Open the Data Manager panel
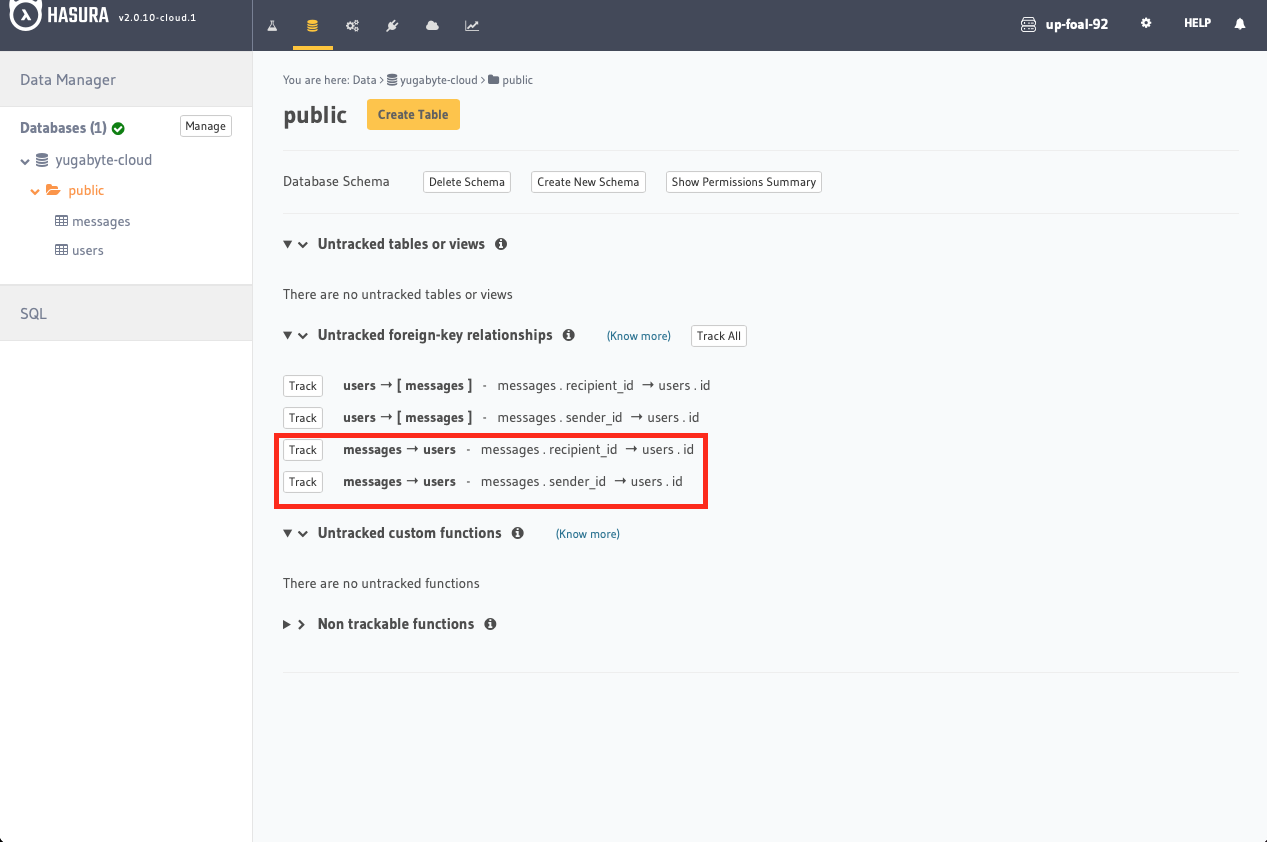 (66, 78)
